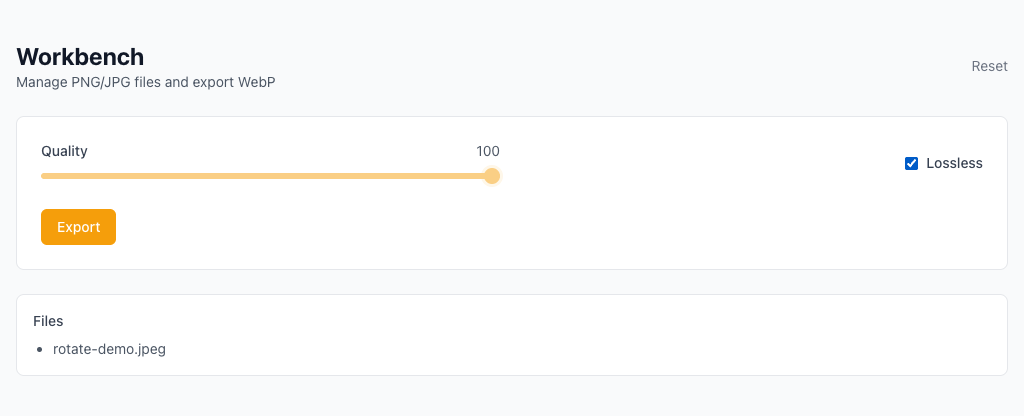Click the Workbench heading

[80, 57]
